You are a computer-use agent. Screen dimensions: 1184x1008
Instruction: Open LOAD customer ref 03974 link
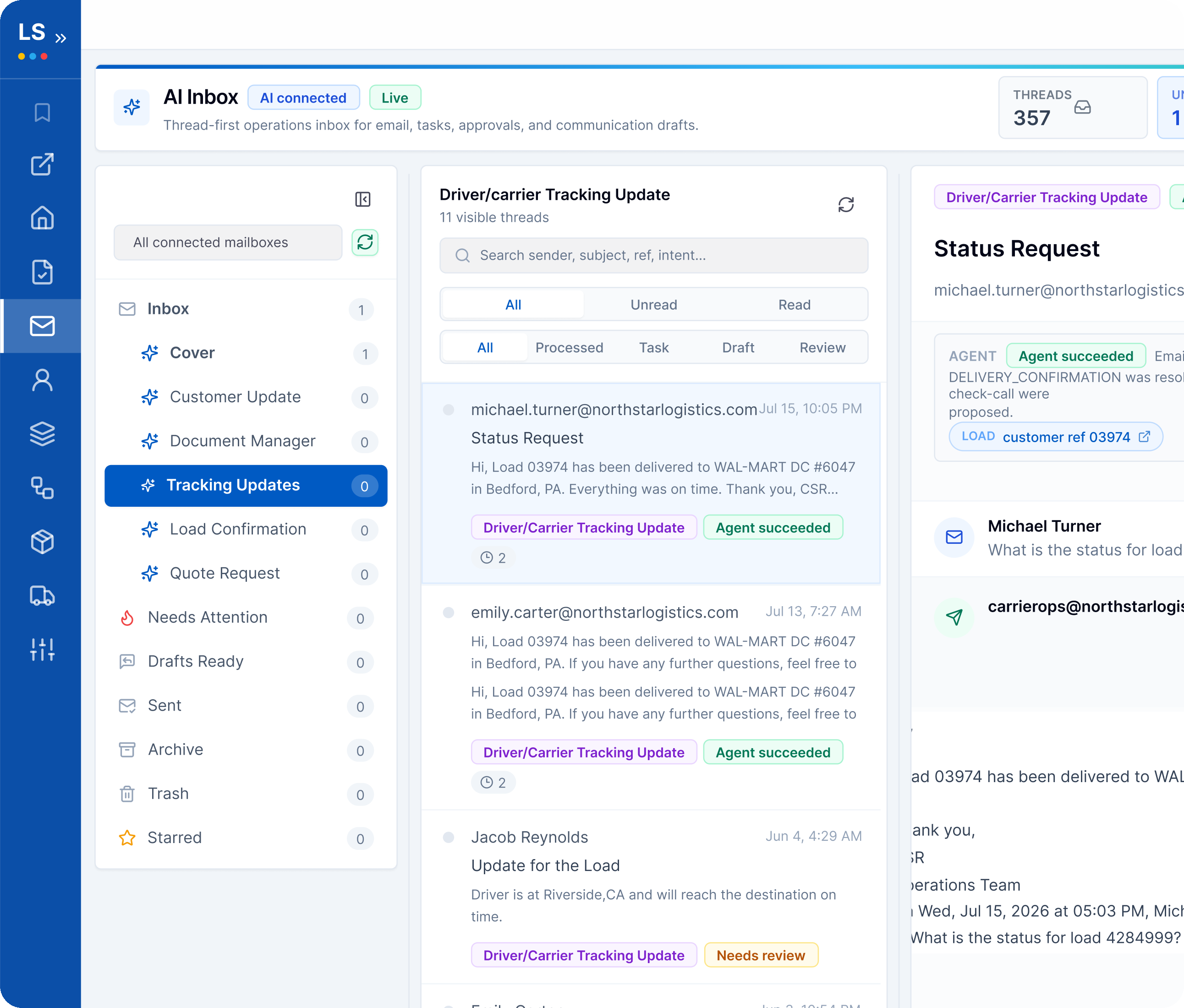(x=1055, y=437)
